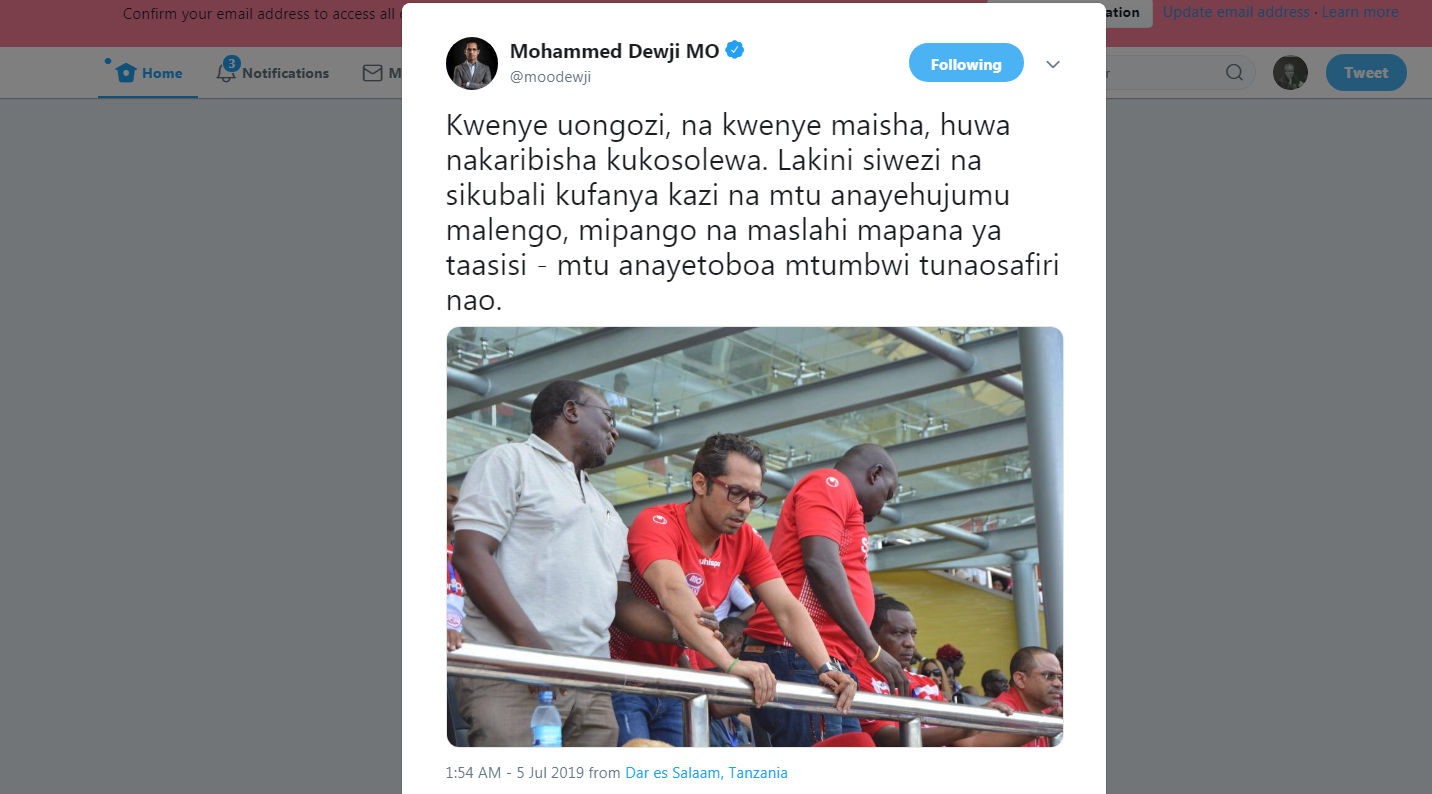Click the Home birdhouse icon
Image resolution: width=1432 pixels, height=794 pixels.
coord(125,73)
